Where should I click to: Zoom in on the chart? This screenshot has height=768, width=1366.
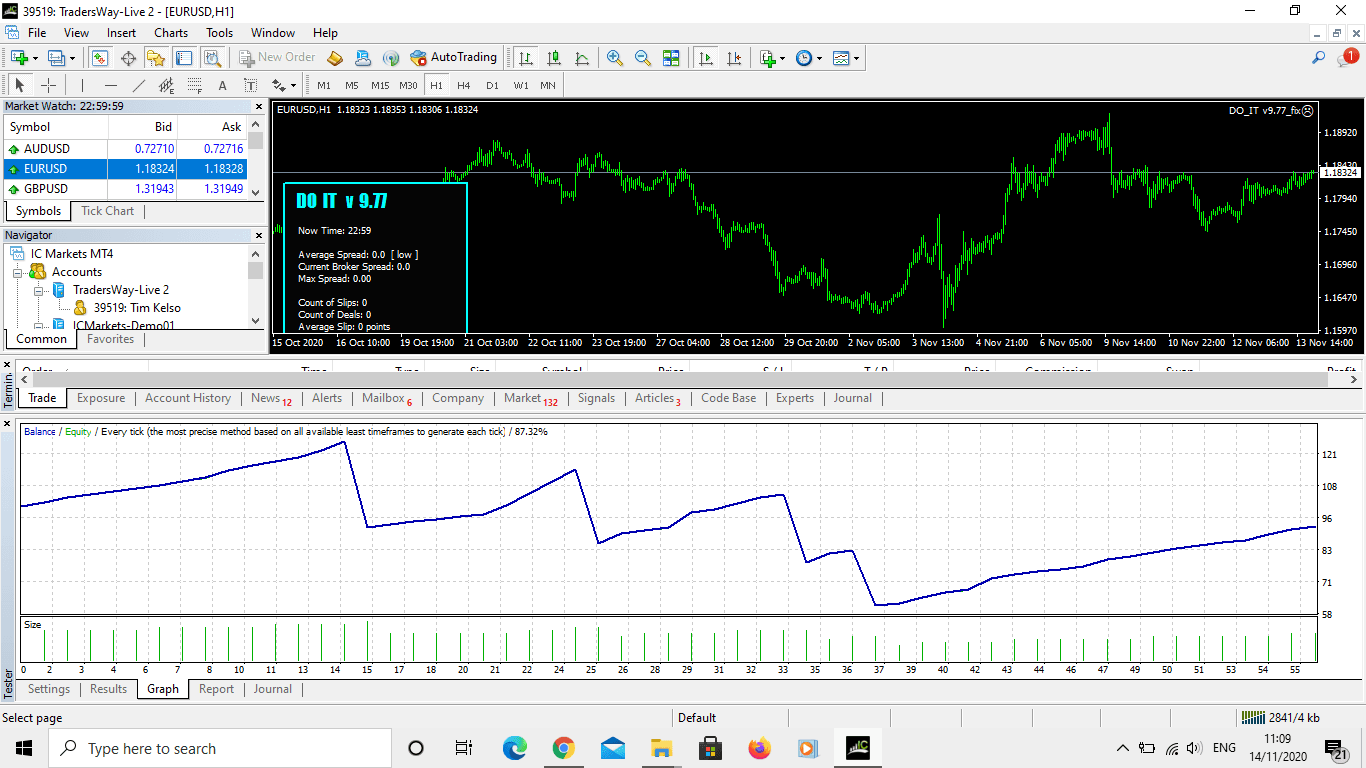tap(615, 58)
